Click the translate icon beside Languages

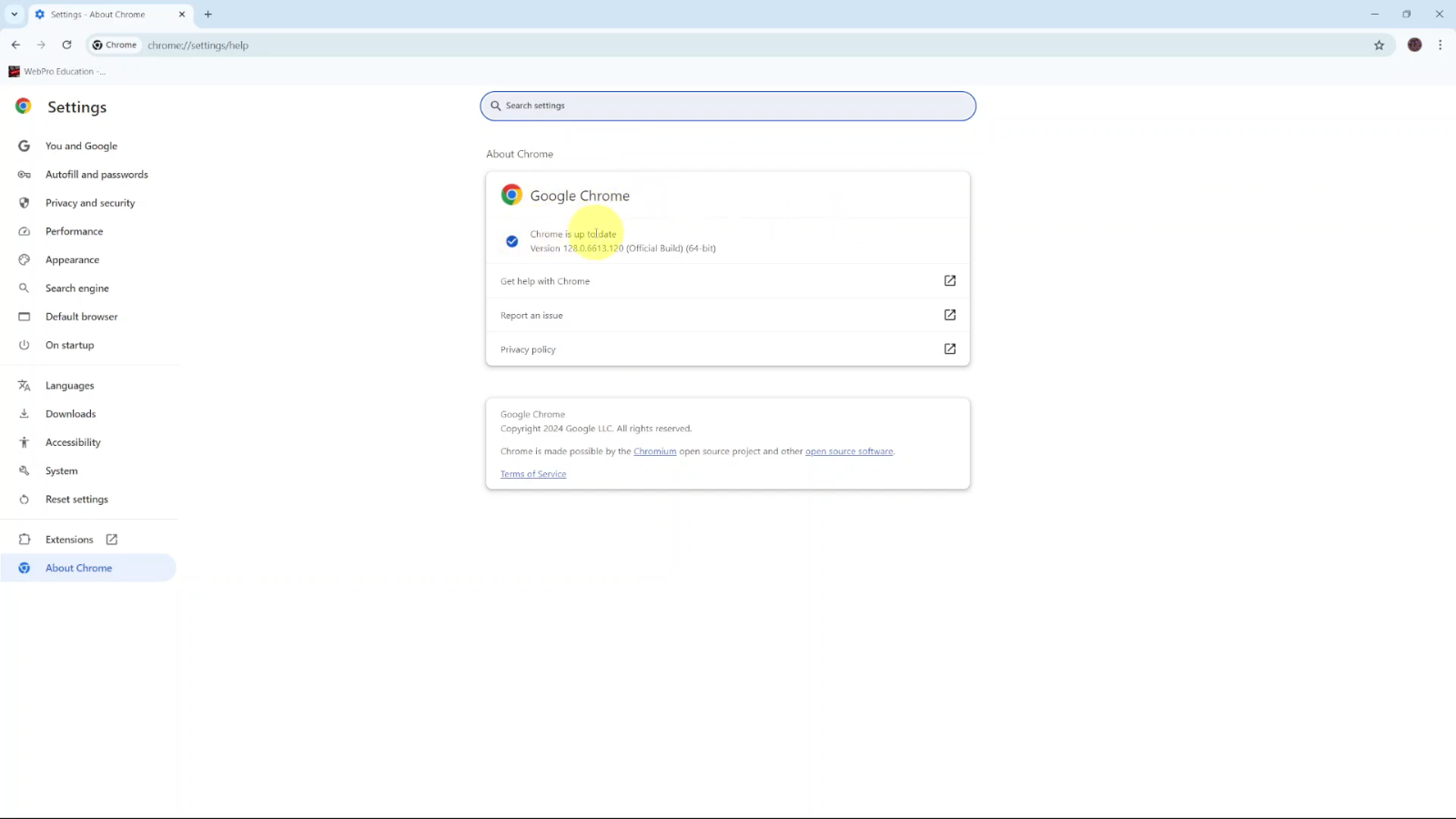(25, 386)
